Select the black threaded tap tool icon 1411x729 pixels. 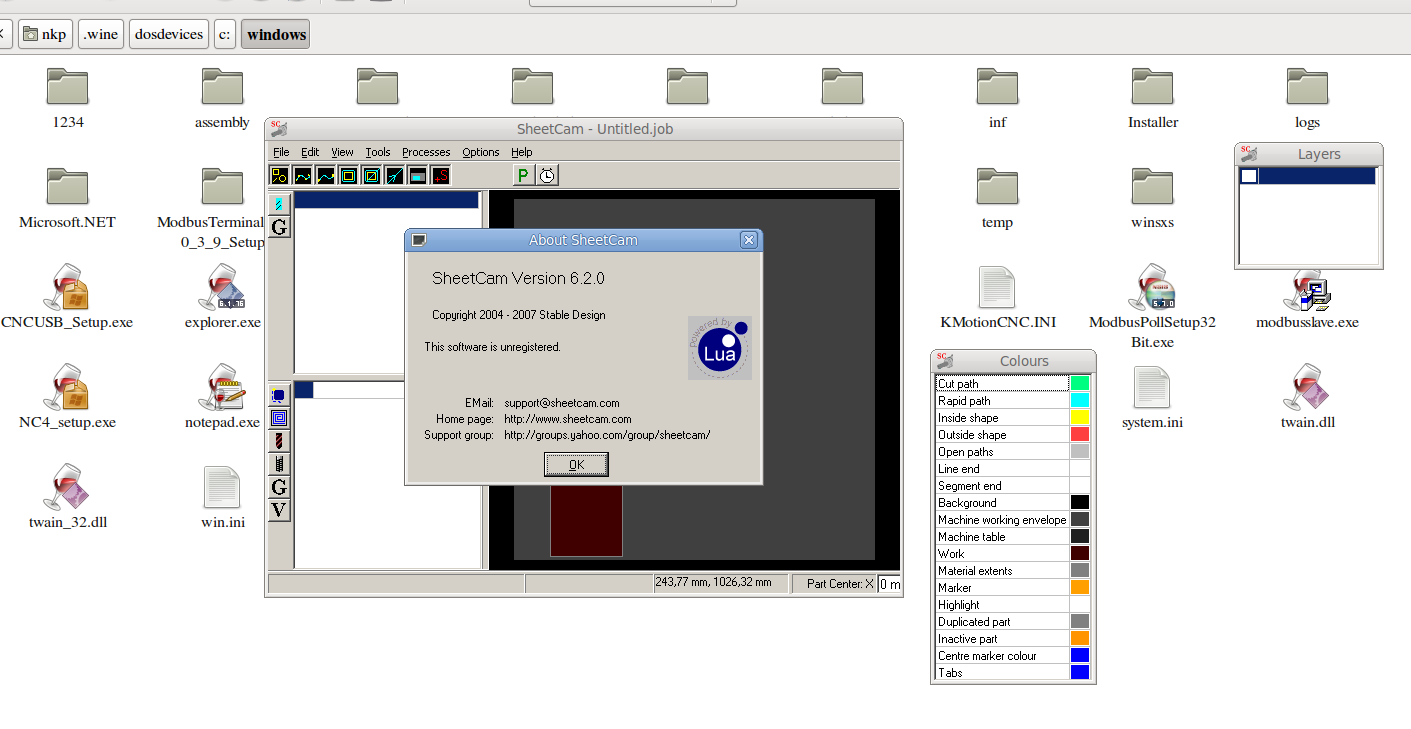tap(280, 464)
